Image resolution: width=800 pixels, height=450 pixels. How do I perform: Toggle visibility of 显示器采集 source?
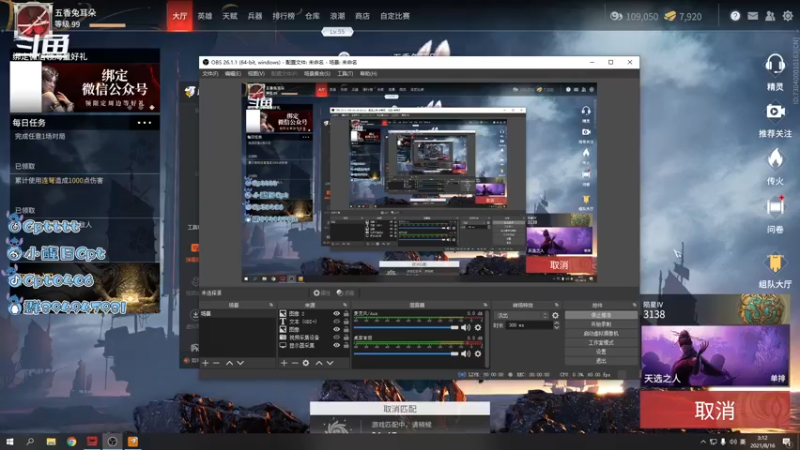336,345
